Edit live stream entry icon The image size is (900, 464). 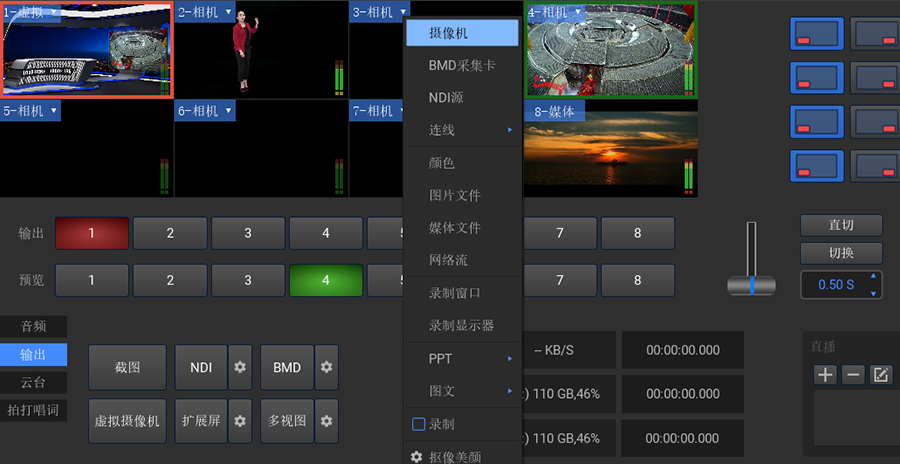pyautogui.click(x=880, y=375)
